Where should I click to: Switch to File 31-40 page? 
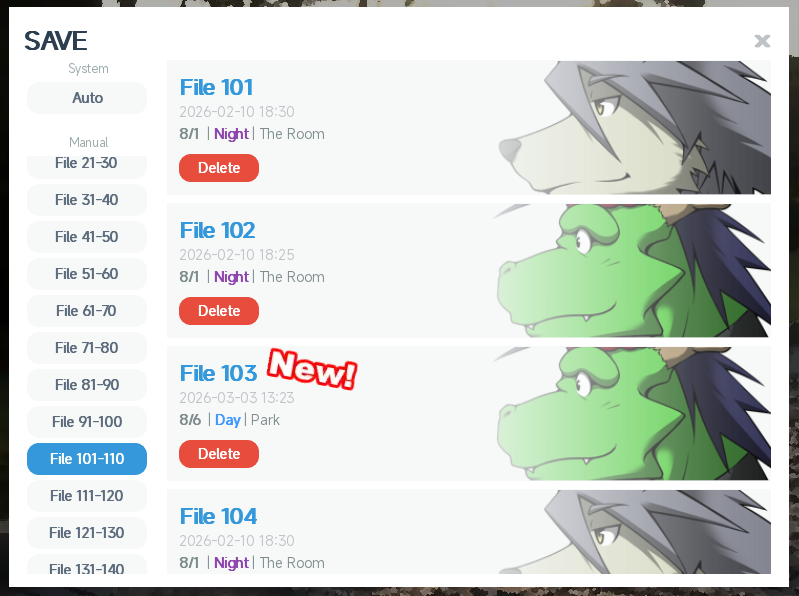(87, 200)
